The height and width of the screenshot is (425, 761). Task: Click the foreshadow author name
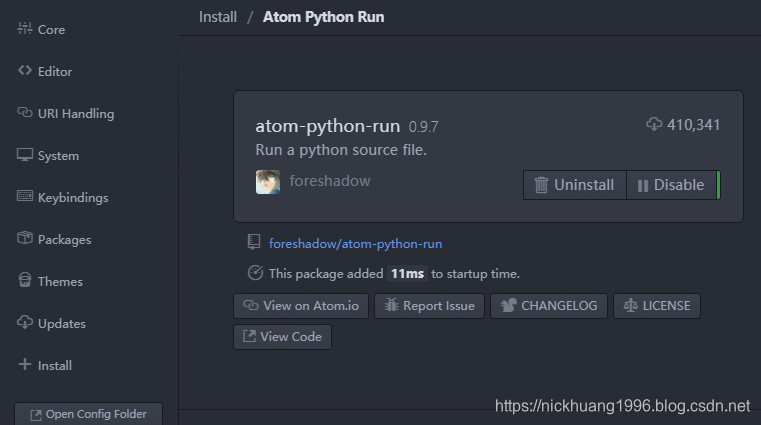[330, 181]
